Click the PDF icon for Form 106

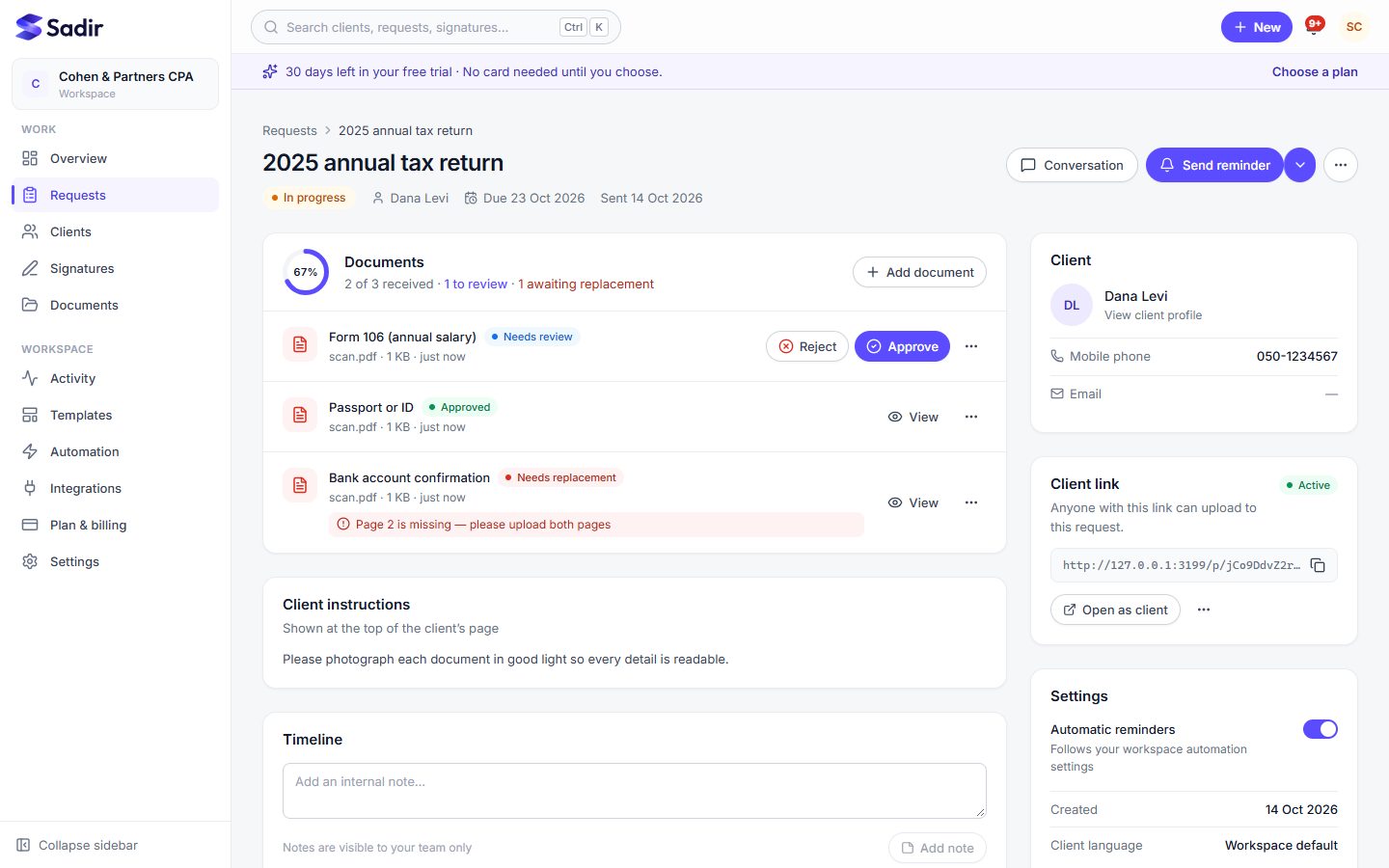click(300, 345)
